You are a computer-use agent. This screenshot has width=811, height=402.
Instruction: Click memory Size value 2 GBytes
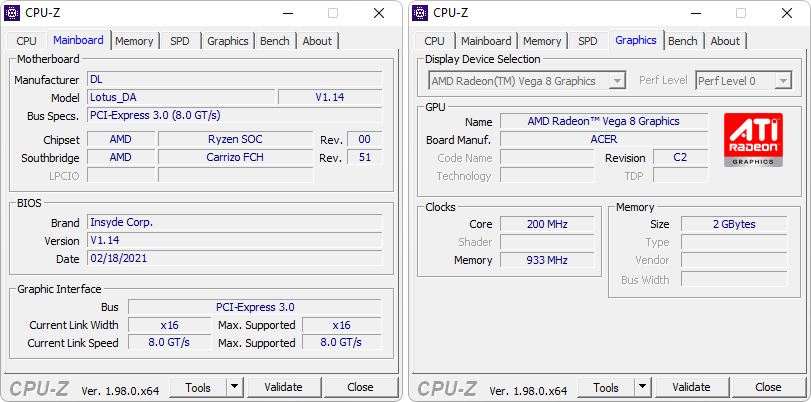pyautogui.click(x=734, y=224)
